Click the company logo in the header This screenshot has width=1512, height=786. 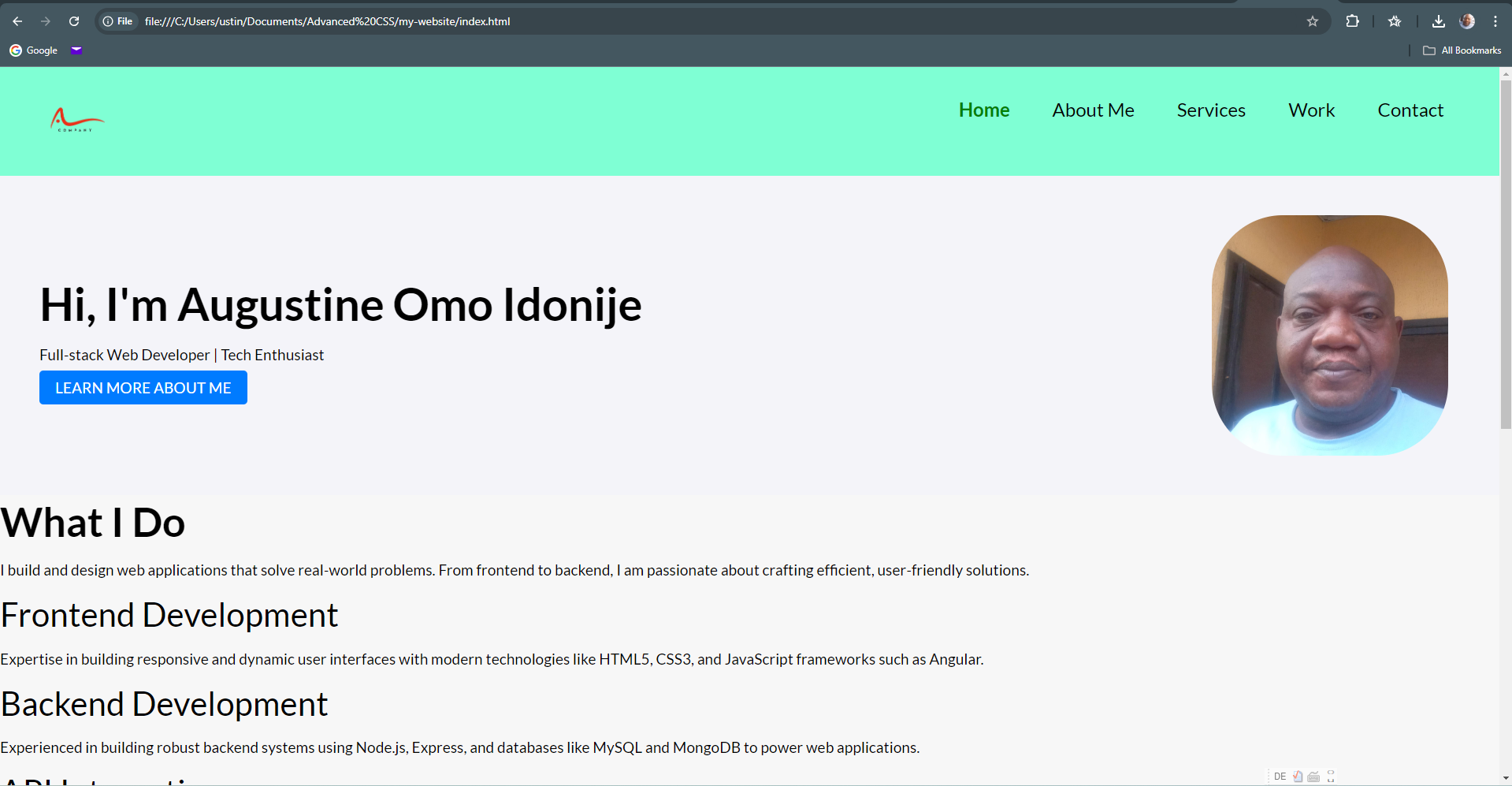click(x=77, y=120)
